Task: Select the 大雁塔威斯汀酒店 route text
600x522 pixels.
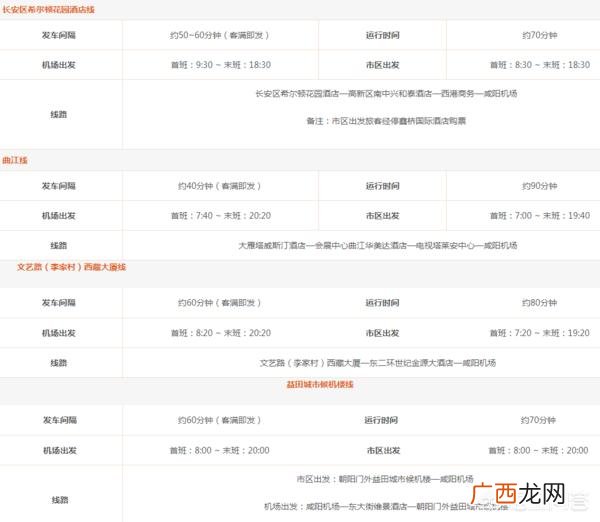Action: [x=378, y=245]
